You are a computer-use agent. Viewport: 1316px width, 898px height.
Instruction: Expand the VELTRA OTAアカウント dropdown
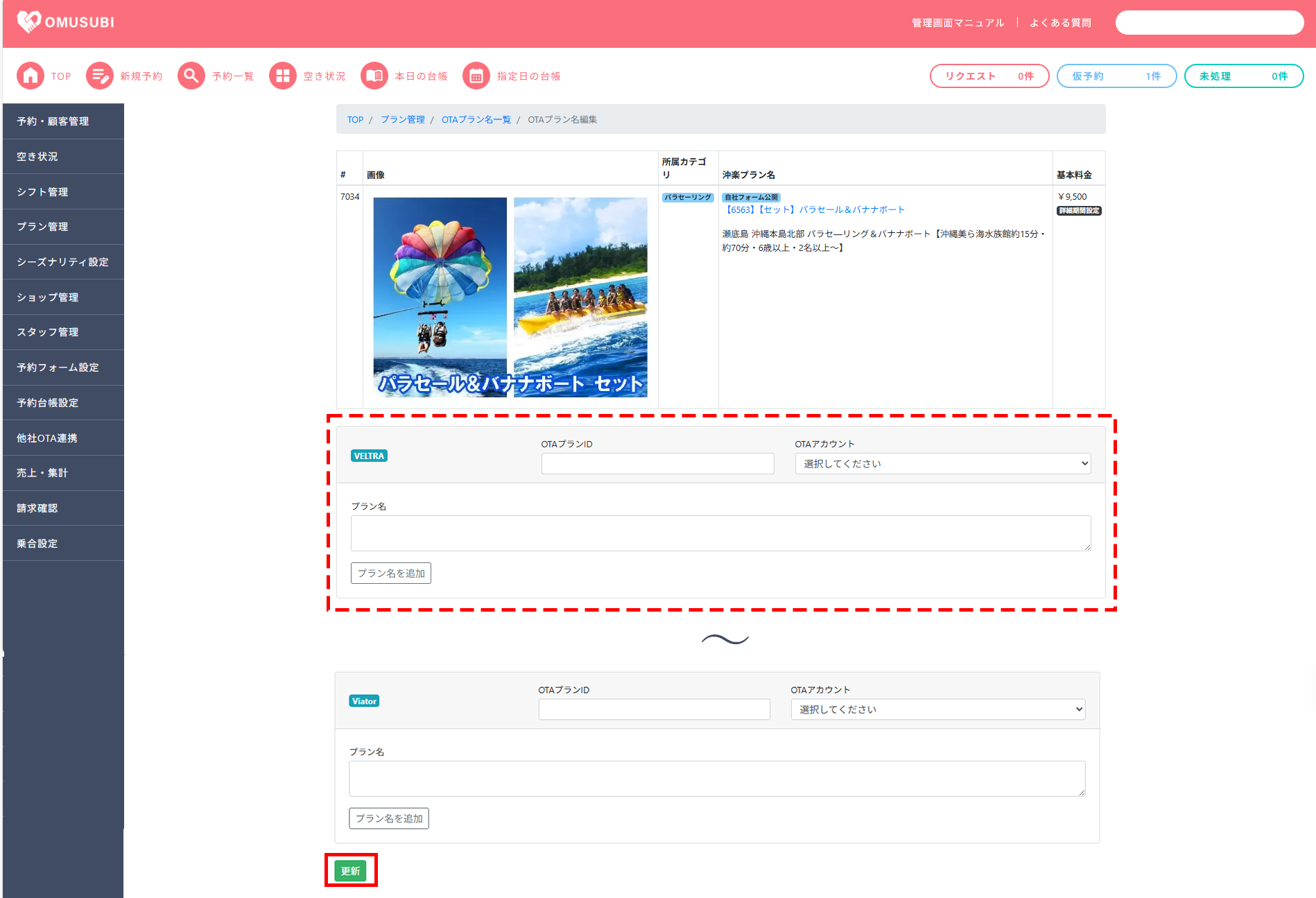tap(942, 464)
